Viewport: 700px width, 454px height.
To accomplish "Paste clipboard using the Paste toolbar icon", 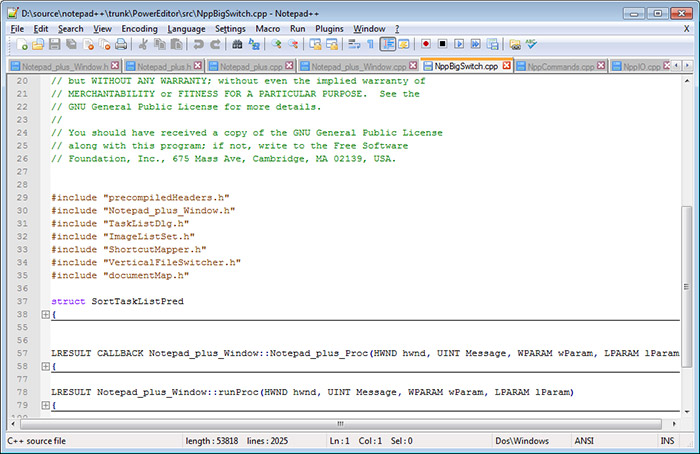I will (177, 44).
